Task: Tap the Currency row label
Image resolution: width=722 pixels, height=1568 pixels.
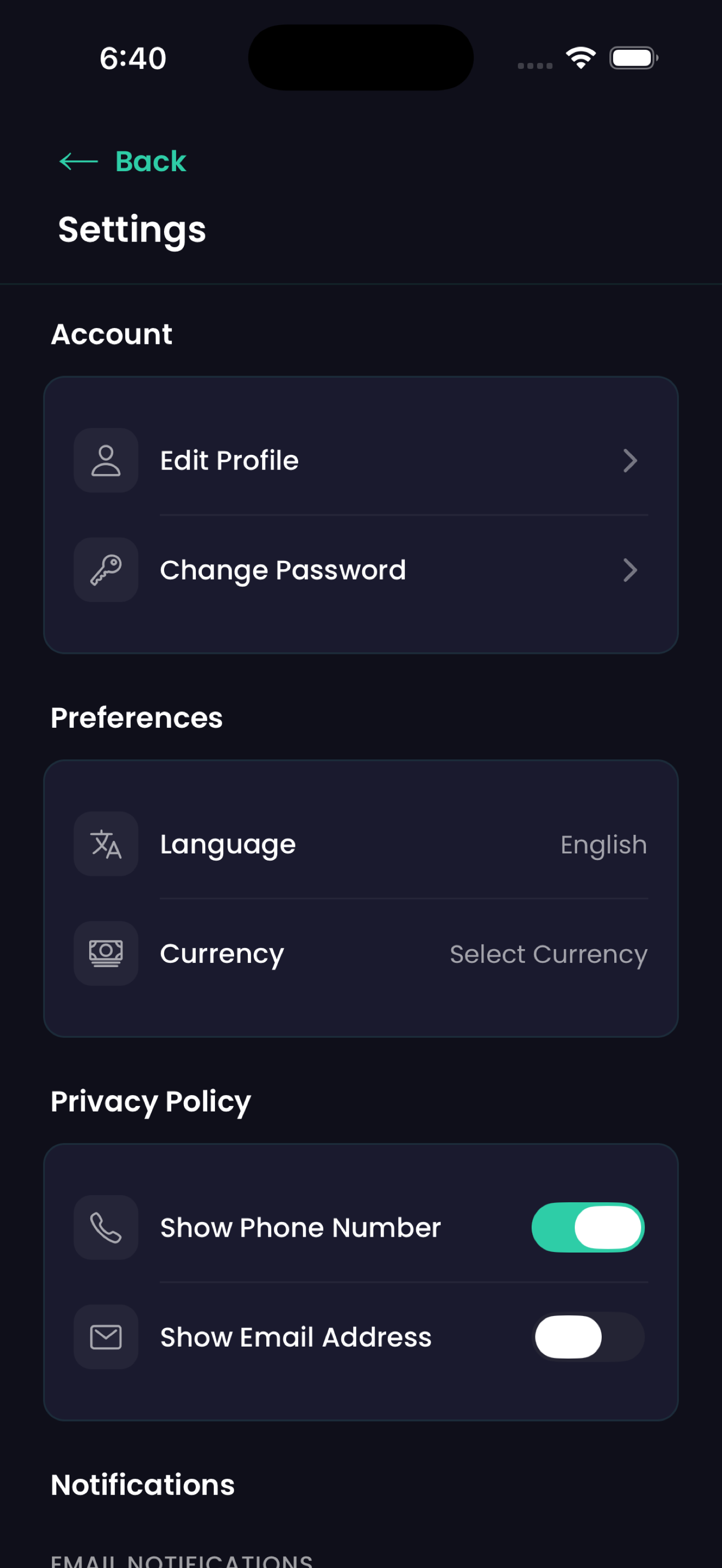Action: tap(222, 954)
